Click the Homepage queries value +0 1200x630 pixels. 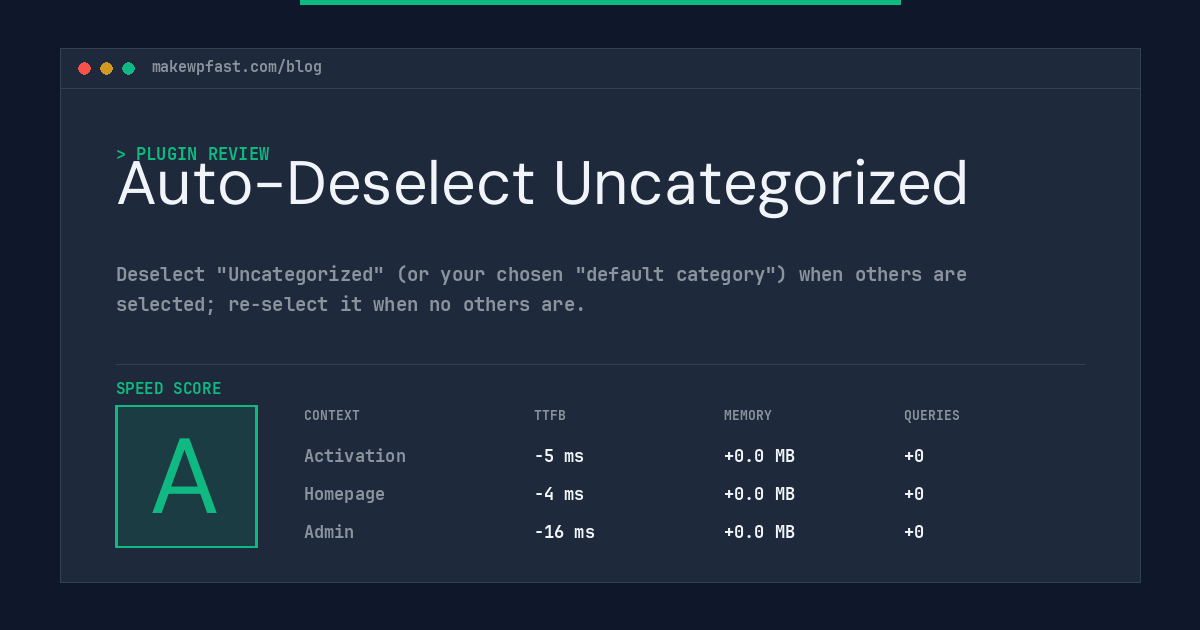click(x=914, y=494)
